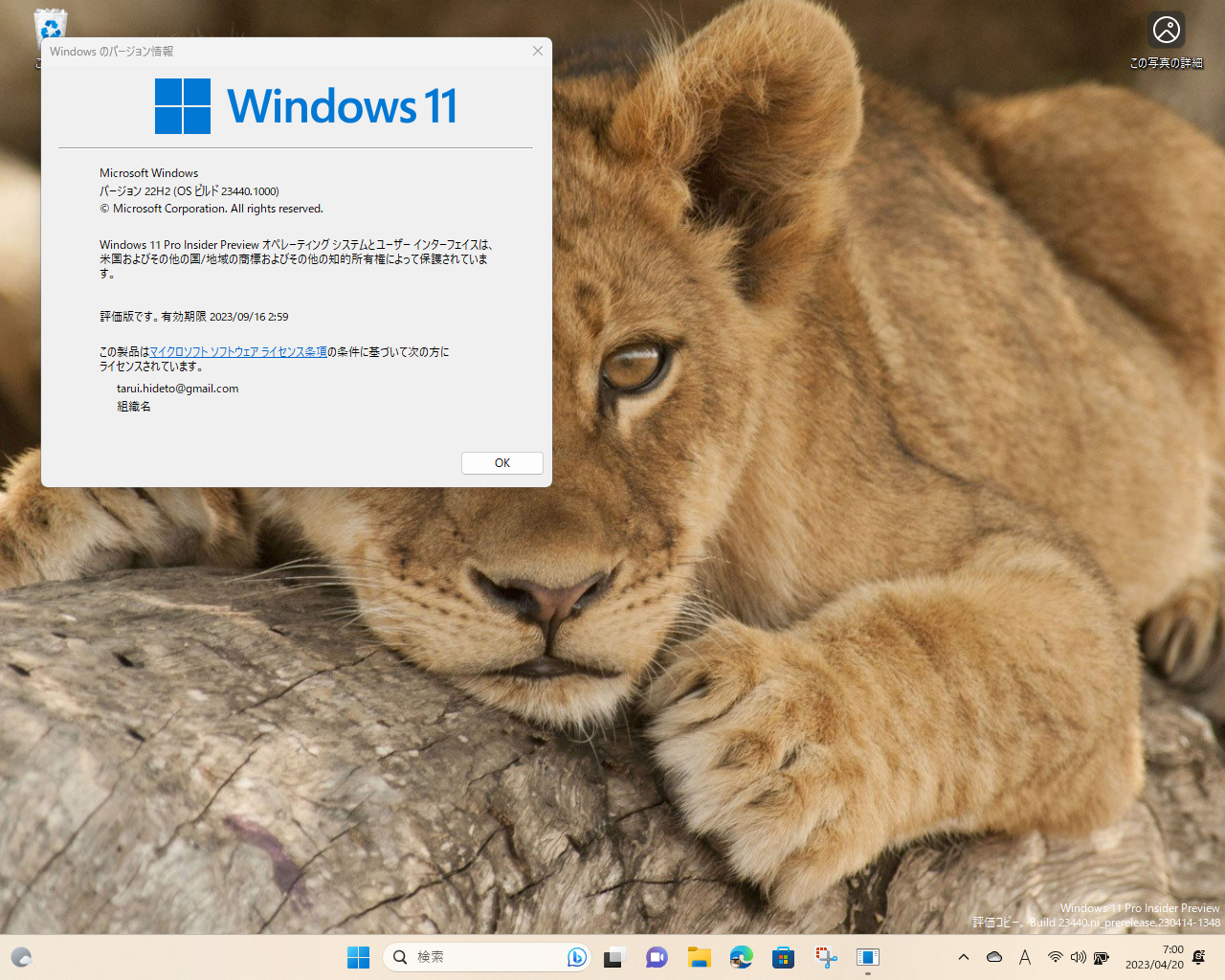This screenshot has width=1225, height=980.
Task: Click the Bing Chat icon in search box
Action: click(576, 957)
